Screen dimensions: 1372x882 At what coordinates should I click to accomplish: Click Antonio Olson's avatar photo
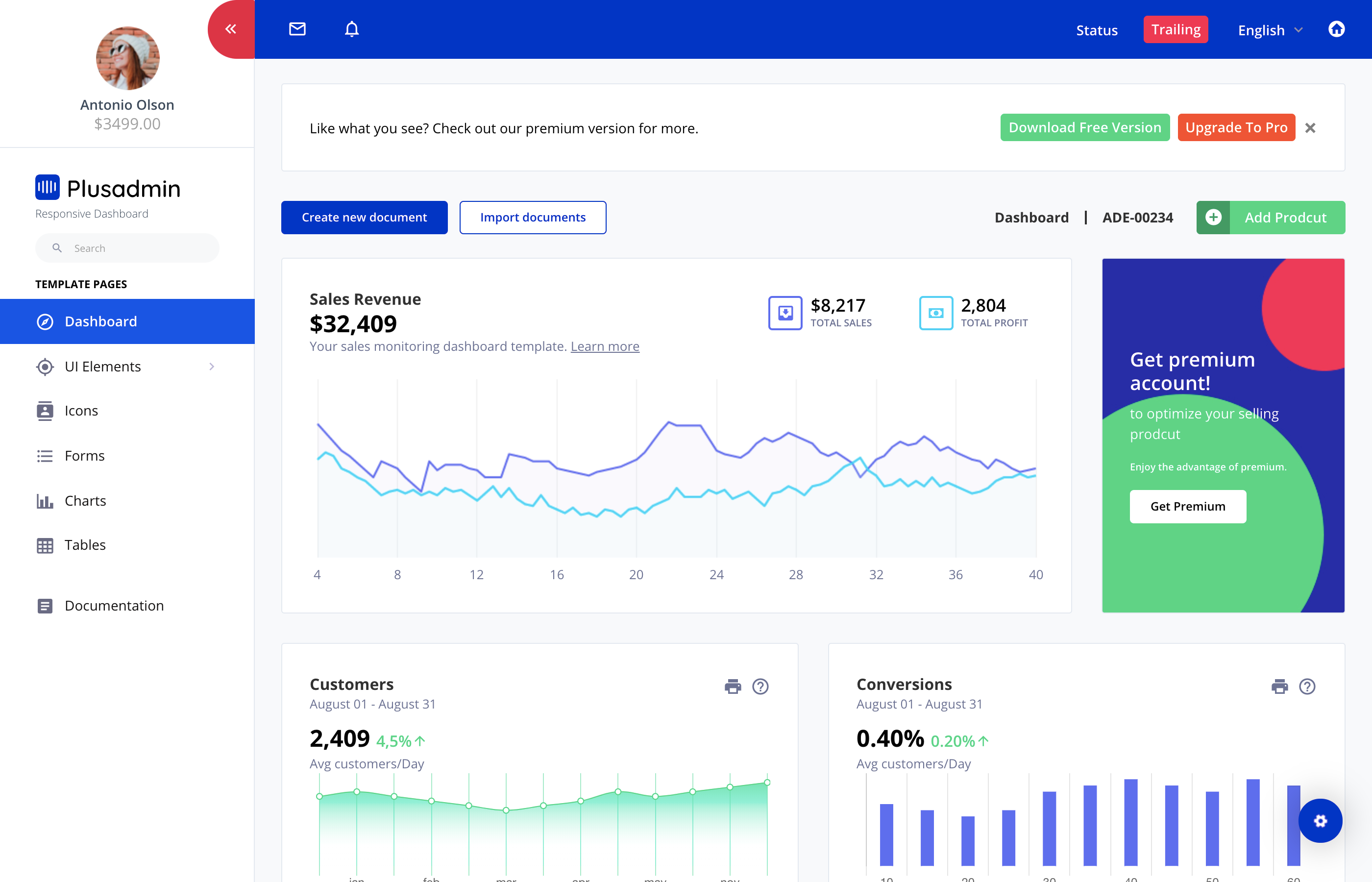click(127, 58)
